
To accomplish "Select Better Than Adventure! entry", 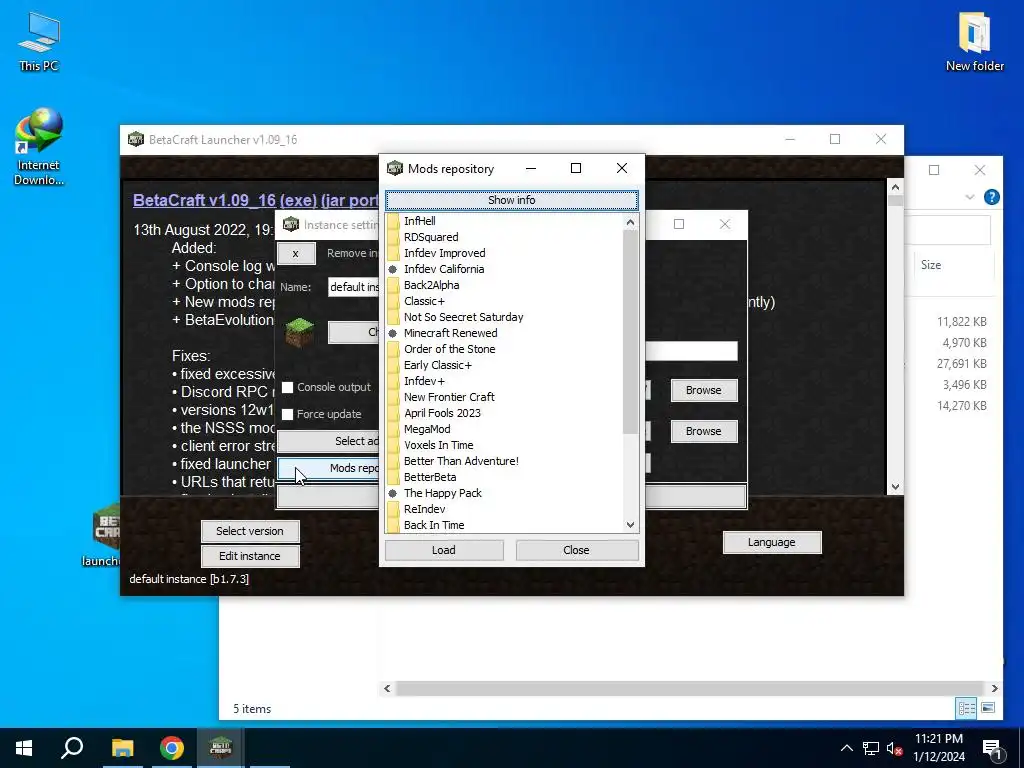I will (461, 461).
